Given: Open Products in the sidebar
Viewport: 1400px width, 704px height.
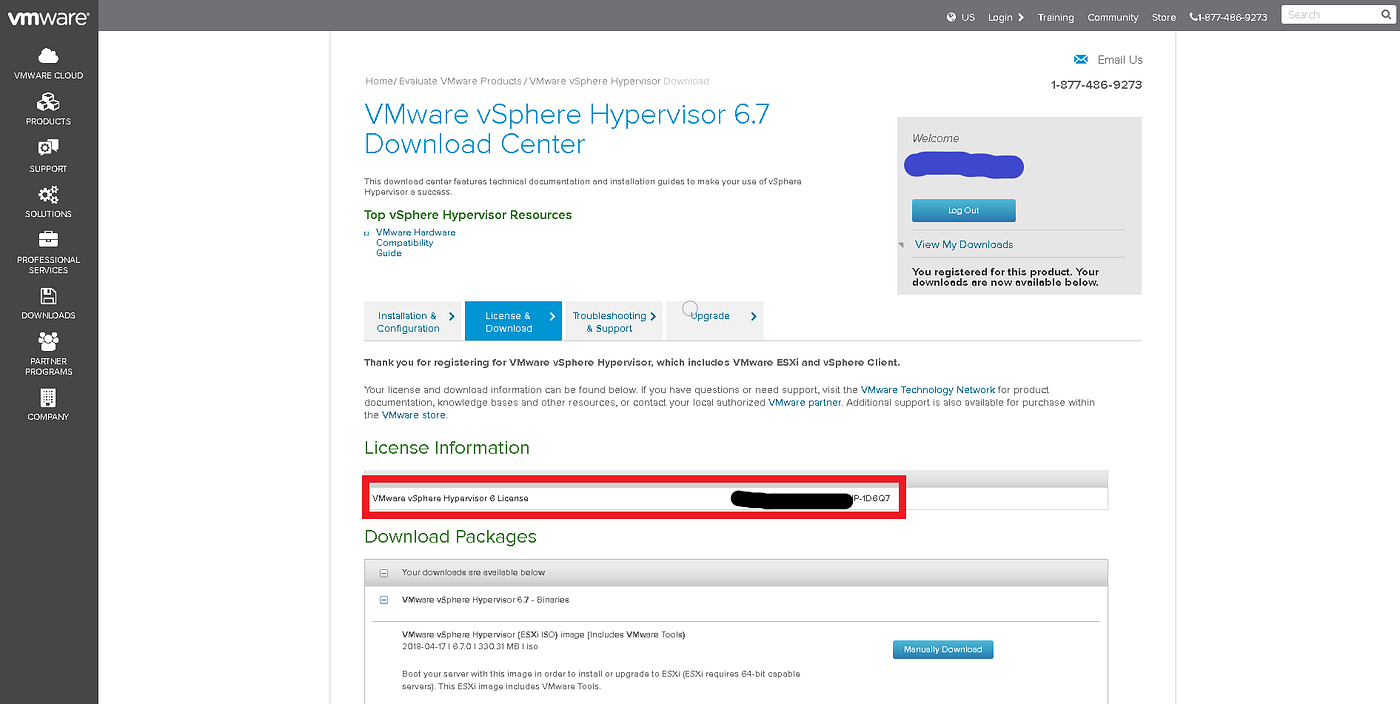Looking at the screenshot, I should coord(48,109).
